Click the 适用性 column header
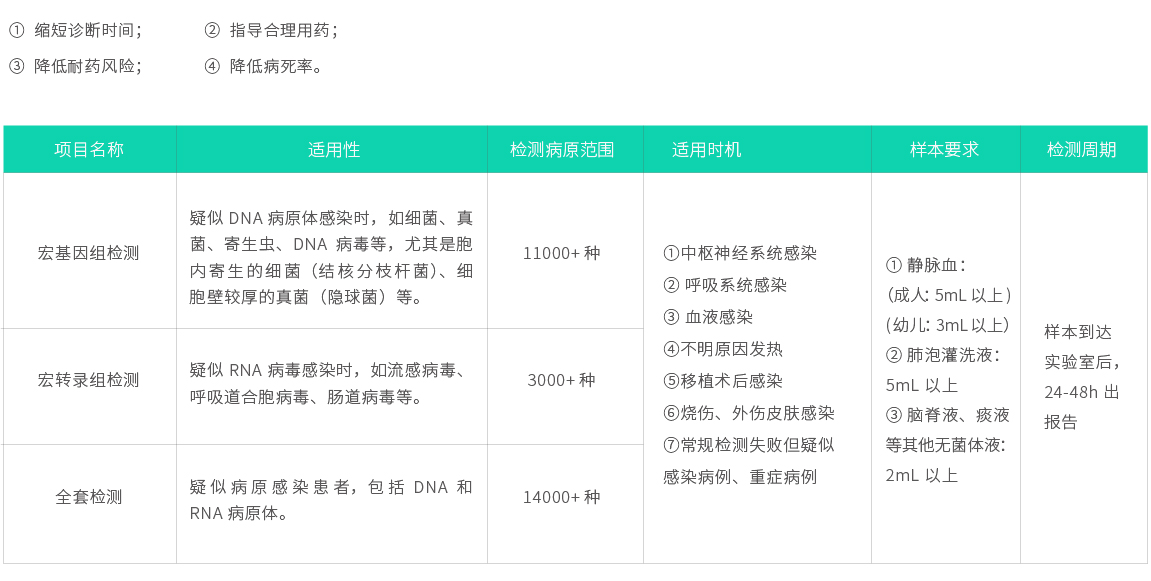 333,150
